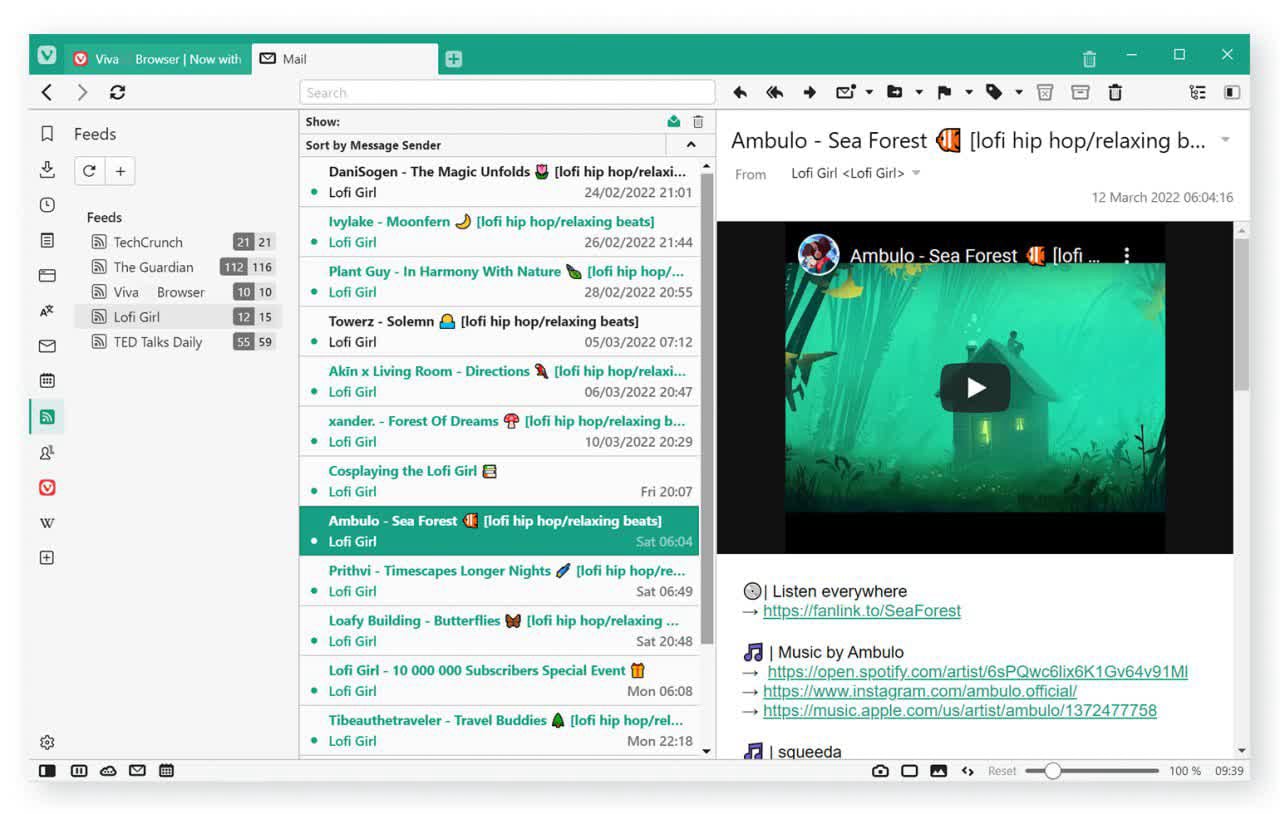Open the Feeds panel in sidebar
The width and height of the screenshot is (1280, 814).
(46, 417)
